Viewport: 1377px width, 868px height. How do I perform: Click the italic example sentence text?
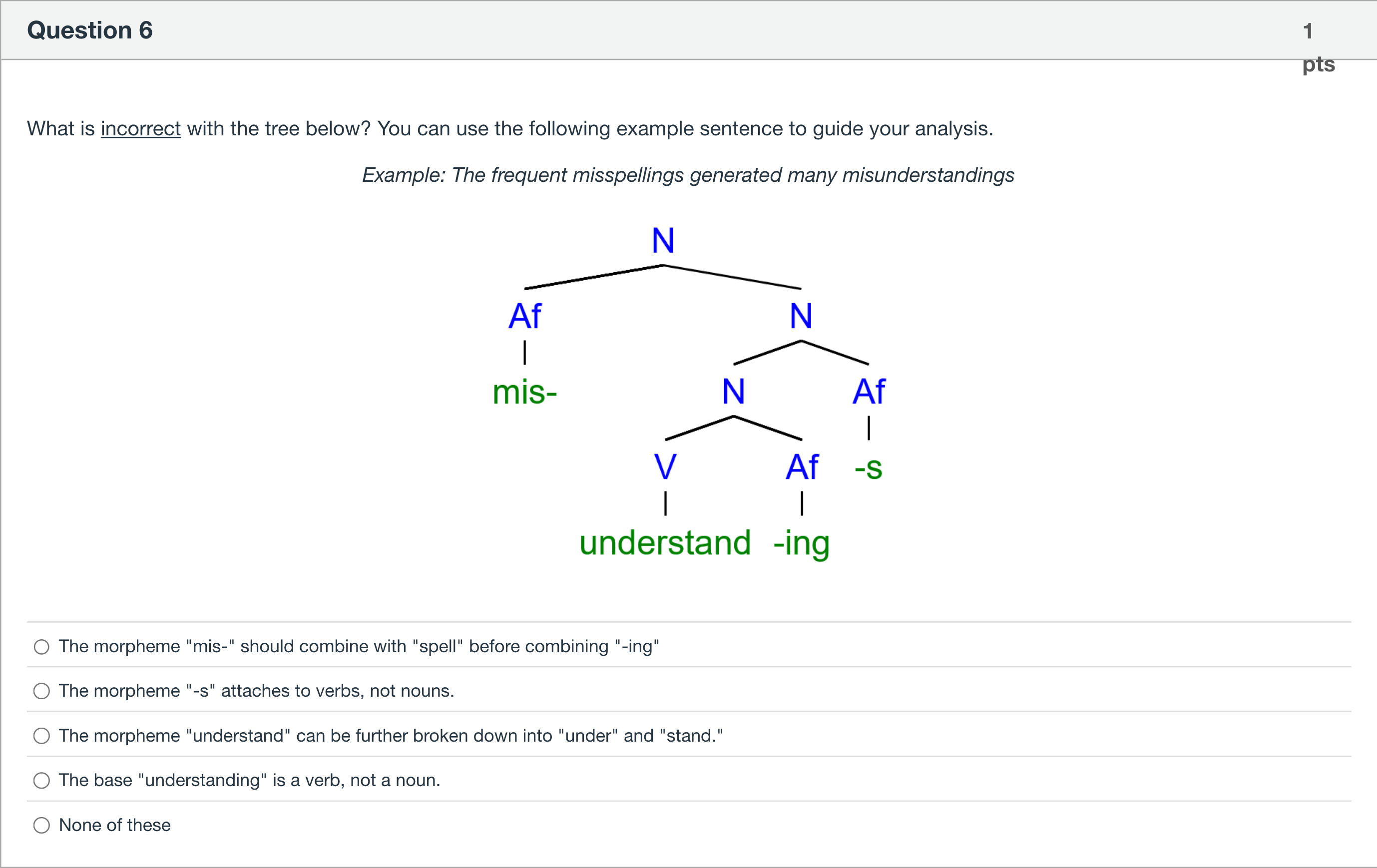tap(688, 175)
